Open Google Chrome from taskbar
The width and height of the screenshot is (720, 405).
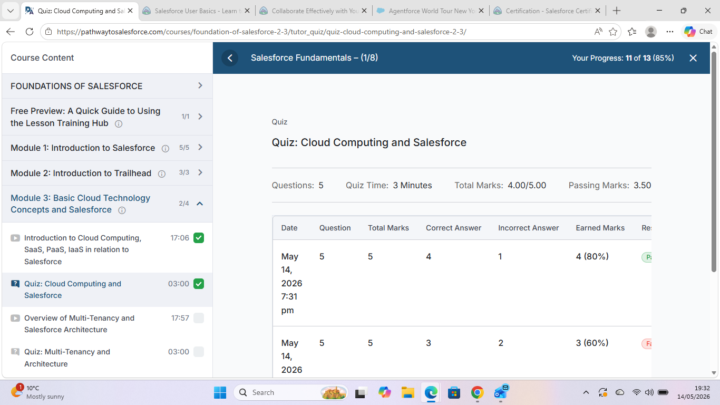477,393
